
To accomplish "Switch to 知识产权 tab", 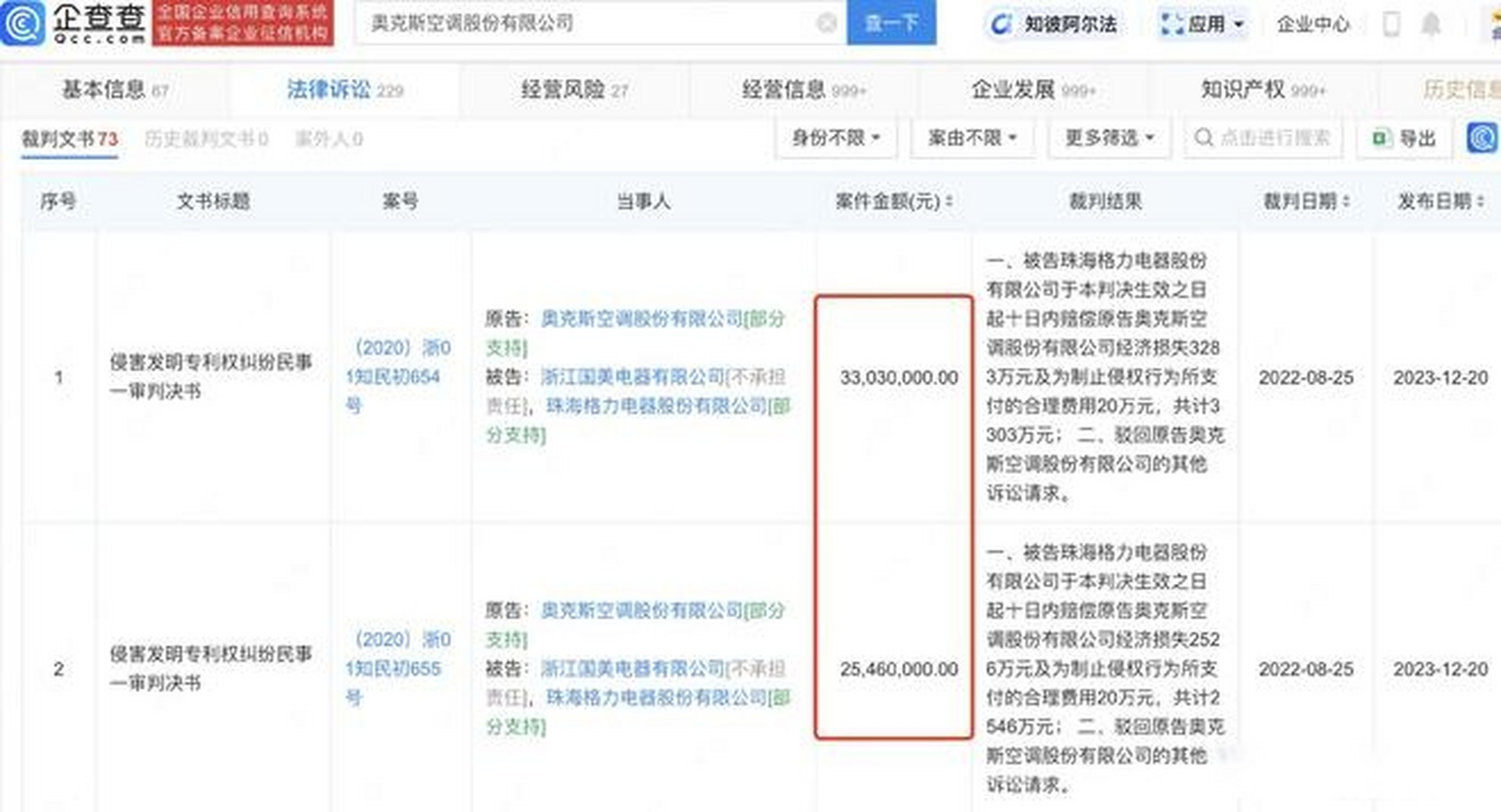I will 1263,90.
